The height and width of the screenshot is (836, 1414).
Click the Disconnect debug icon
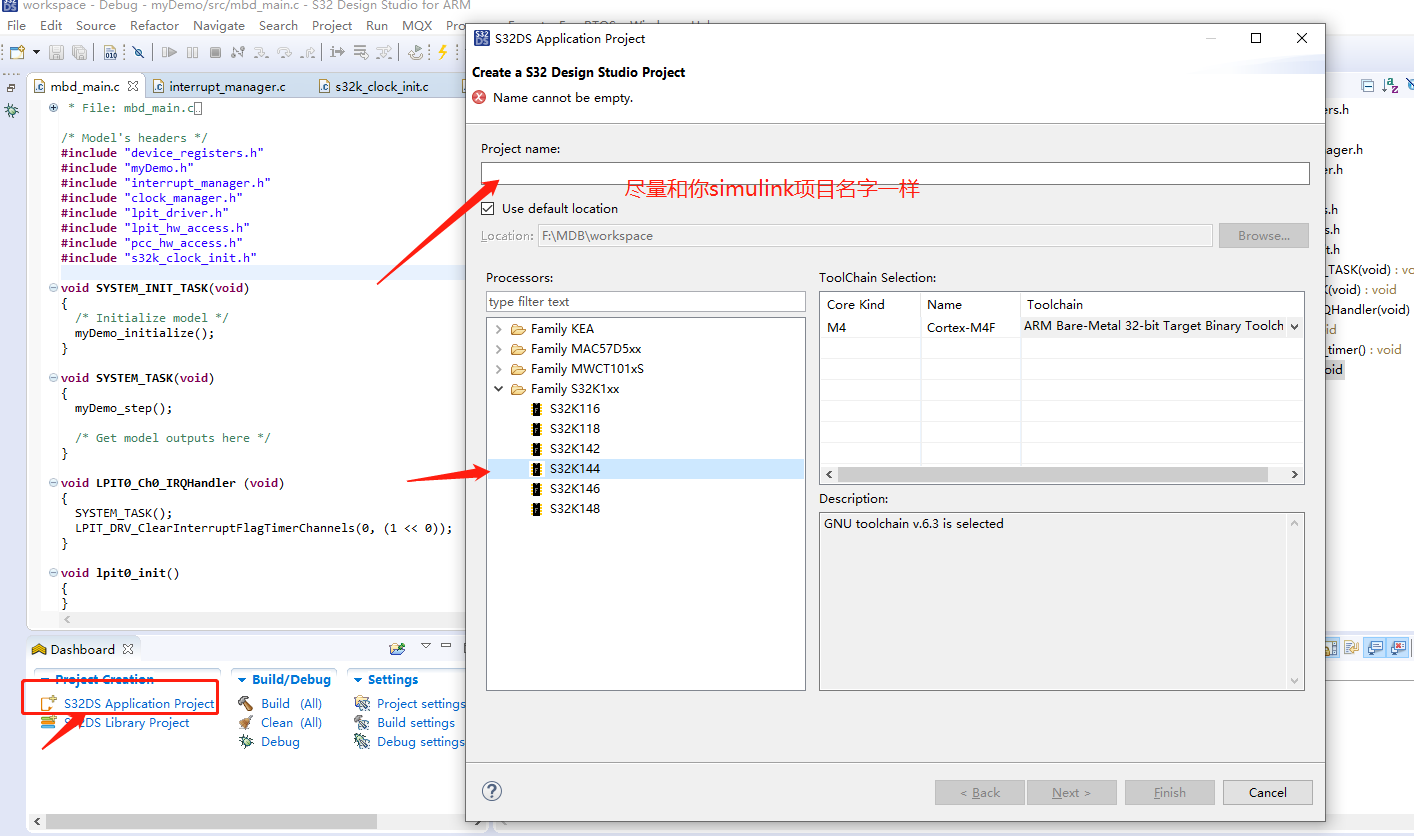[238, 52]
